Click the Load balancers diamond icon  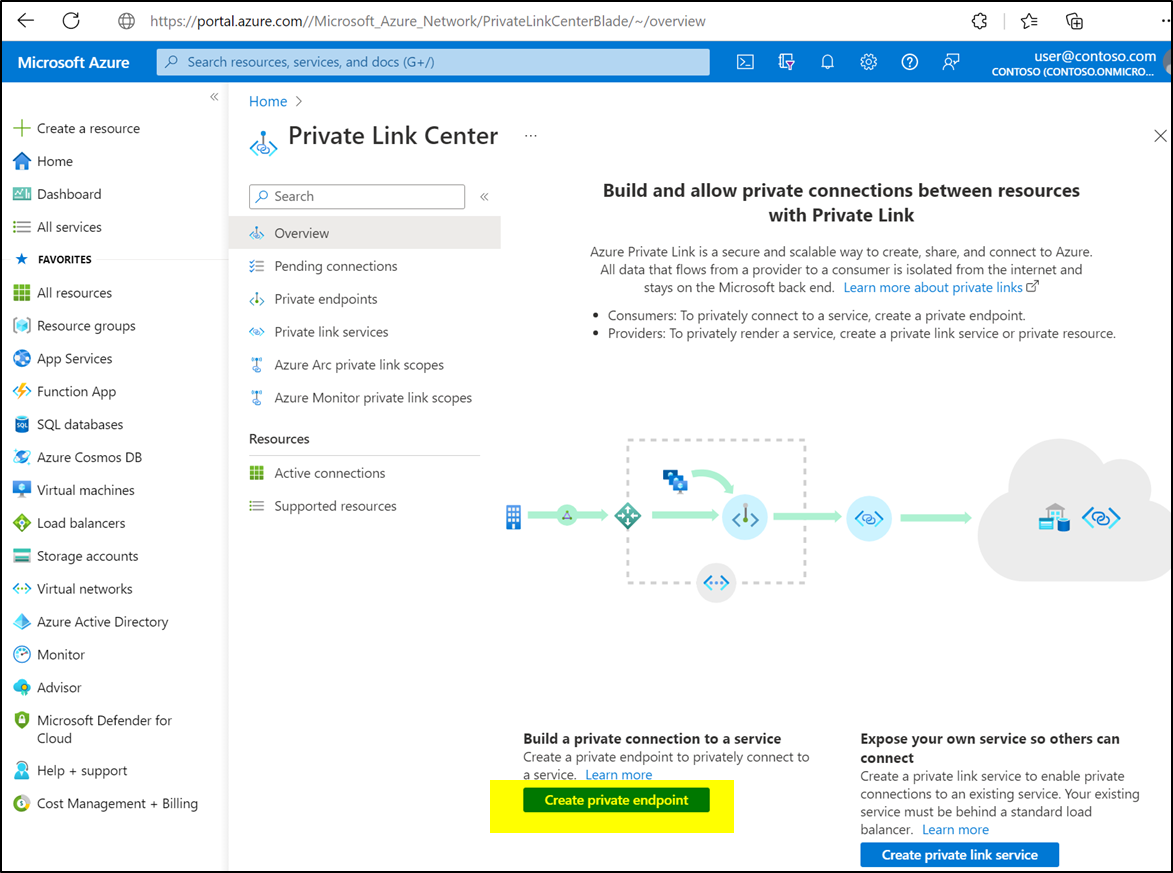[x=22, y=523]
